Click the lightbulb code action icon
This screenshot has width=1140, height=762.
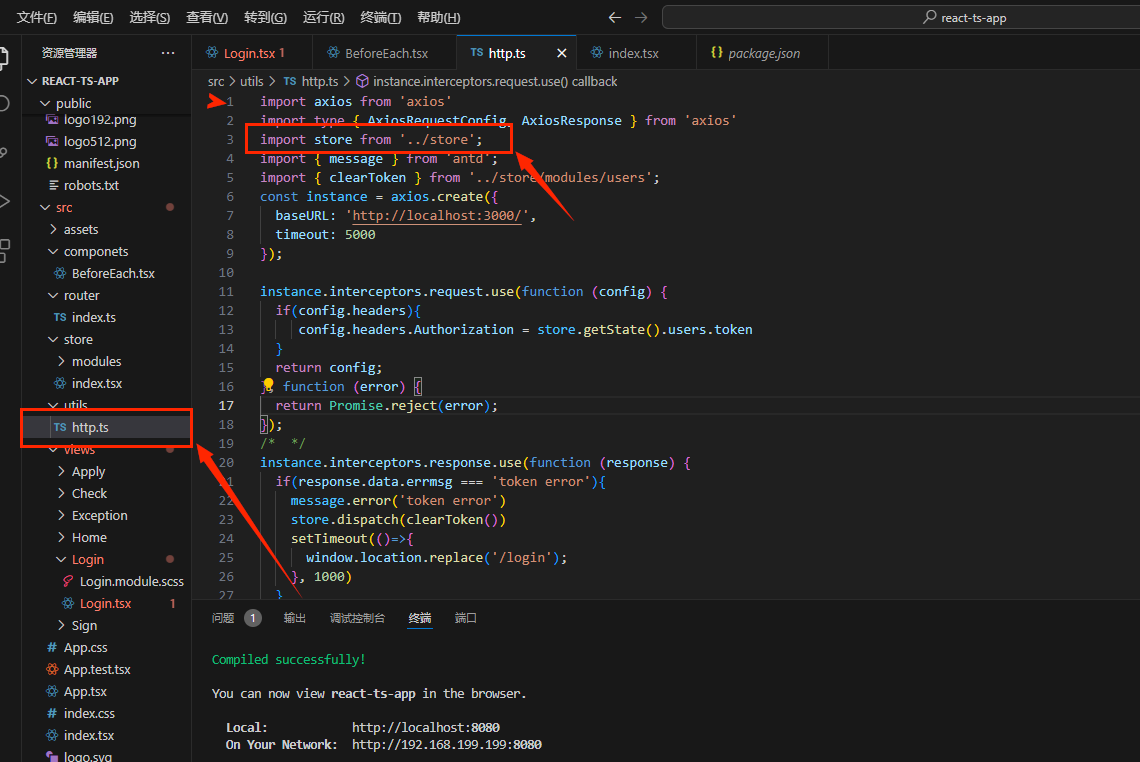pos(268,385)
